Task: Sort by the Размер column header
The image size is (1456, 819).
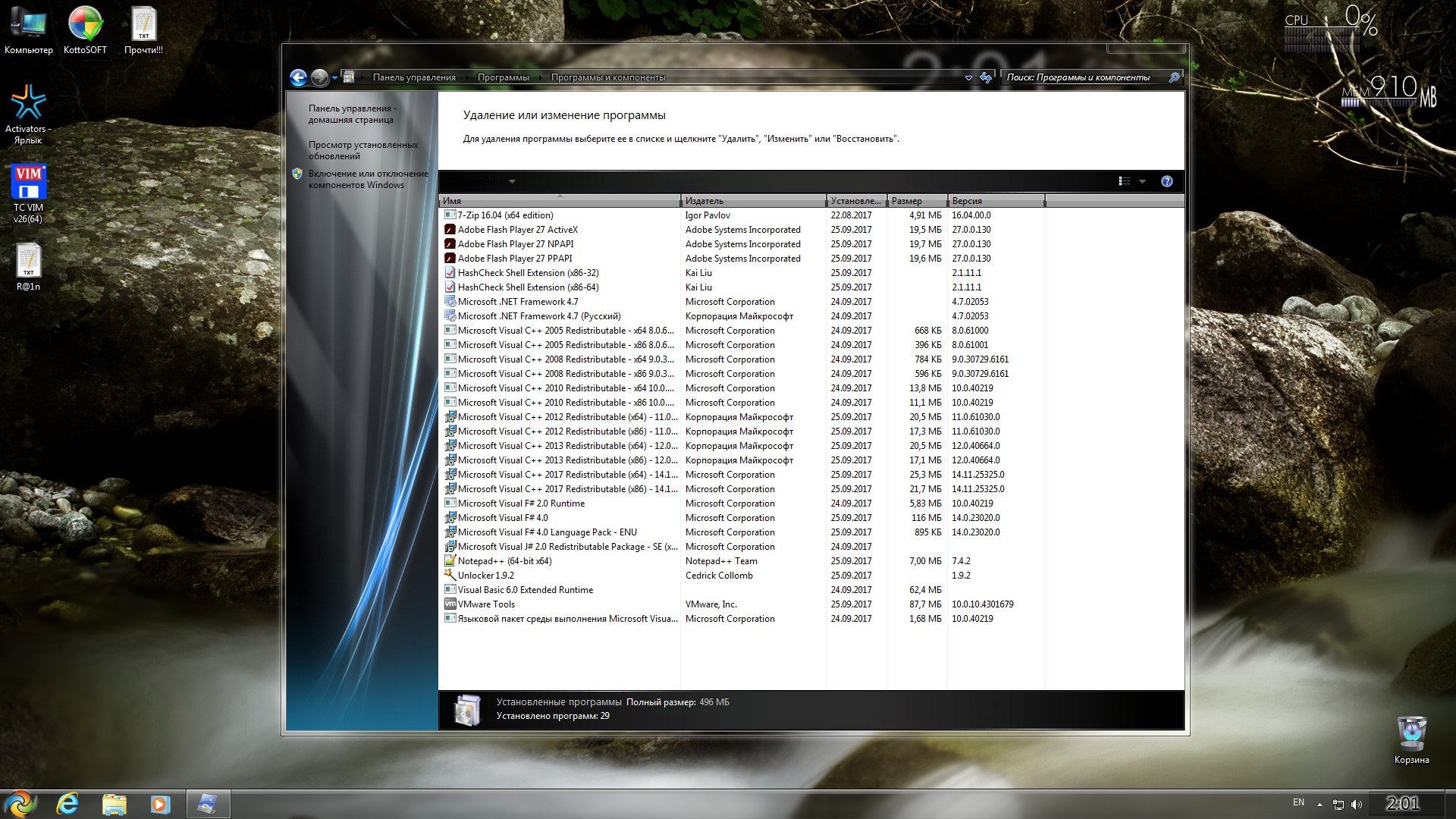Action: point(918,201)
